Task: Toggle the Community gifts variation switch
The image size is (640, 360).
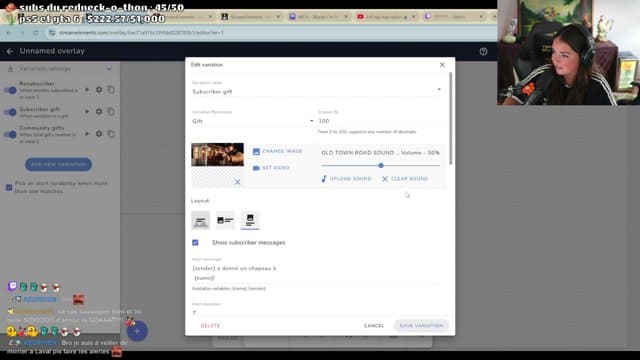Action: tap(10, 134)
